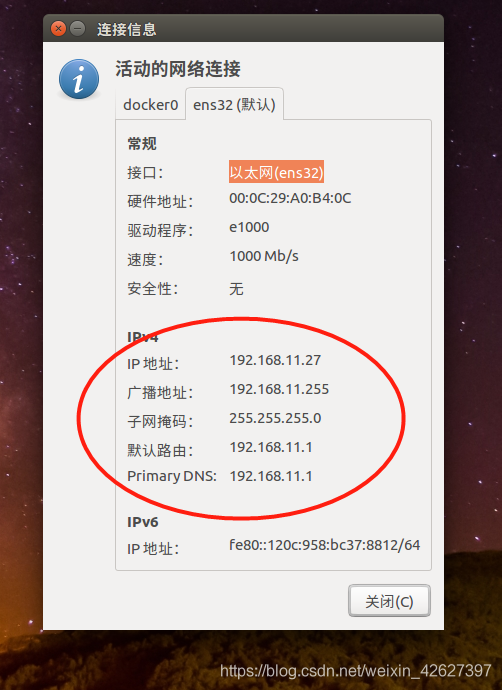Click the blue information icon

tap(79, 79)
